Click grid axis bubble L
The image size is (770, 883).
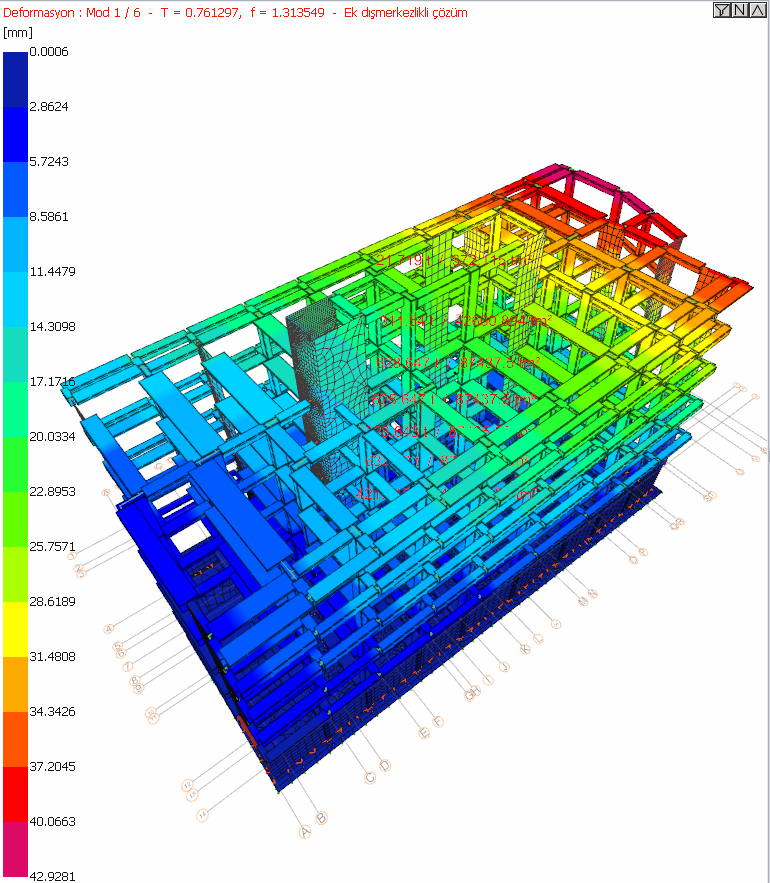538,639
